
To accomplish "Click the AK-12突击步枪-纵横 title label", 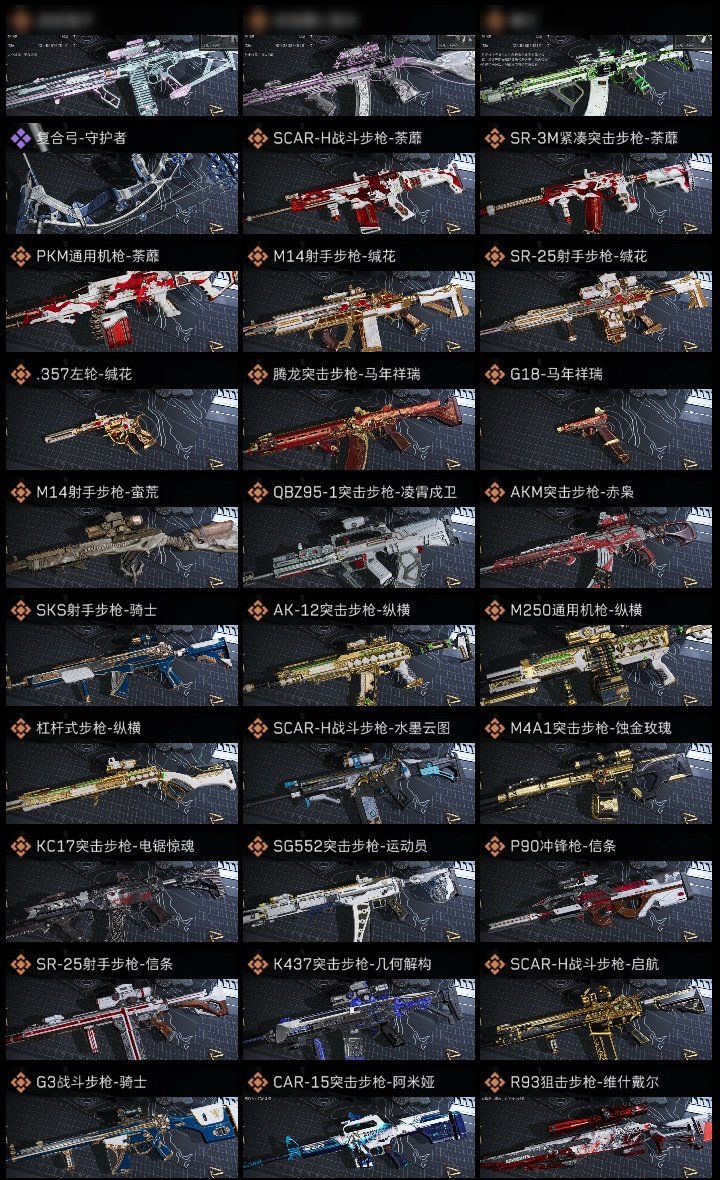I will click(342, 610).
